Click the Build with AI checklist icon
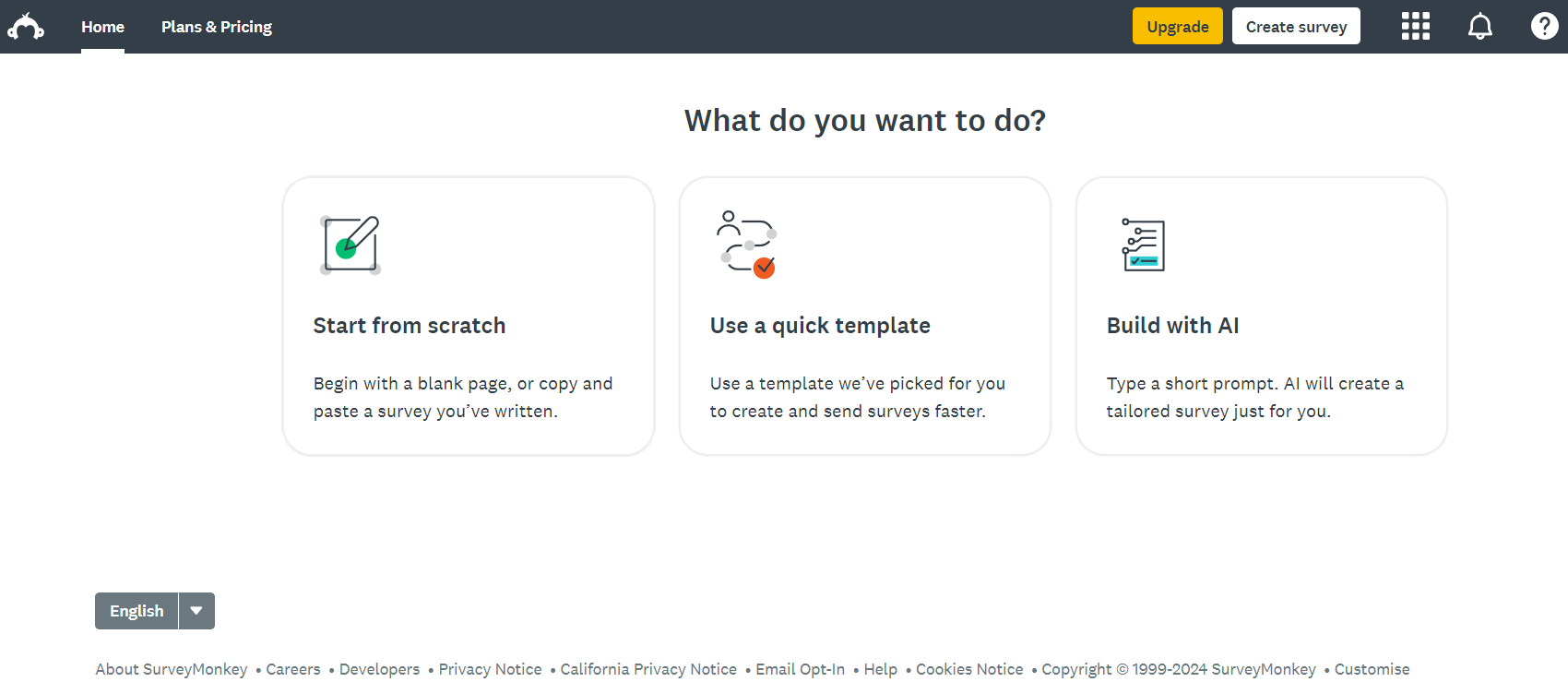Viewport: 1568px width, 694px height. point(1143,245)
